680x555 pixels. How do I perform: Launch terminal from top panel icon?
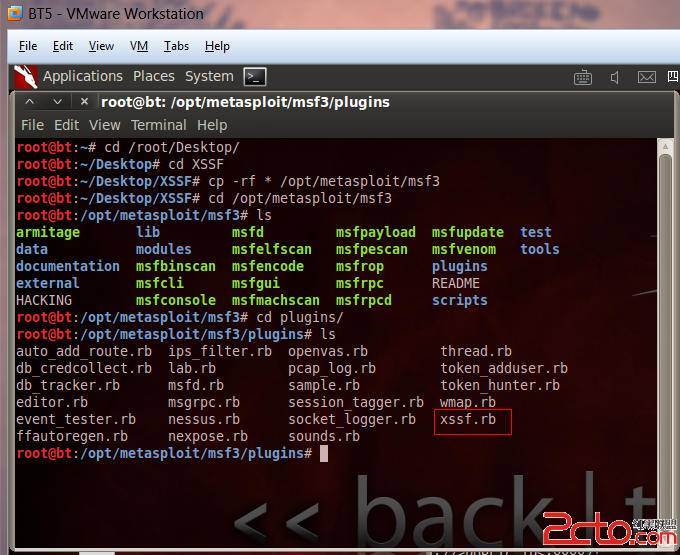pyautogui.click(x=255, y=77)
